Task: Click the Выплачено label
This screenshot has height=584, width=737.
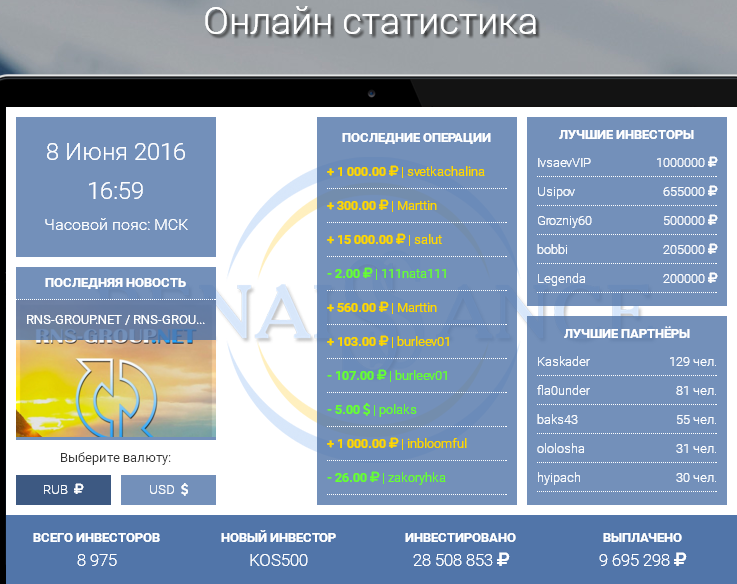Action: coord(642,537)
